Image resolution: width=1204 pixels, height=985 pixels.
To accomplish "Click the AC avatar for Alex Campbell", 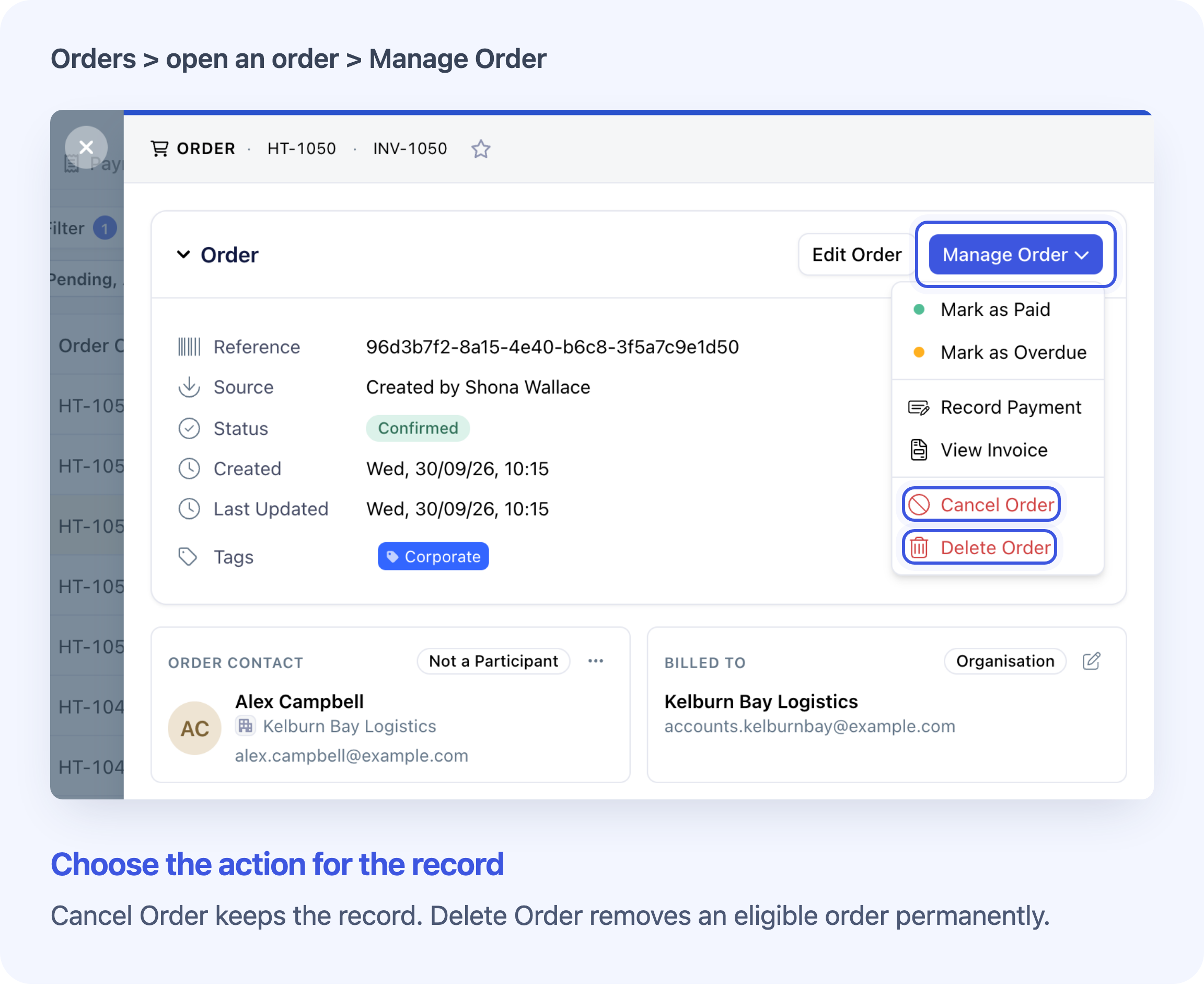I will (x=194, y=728).
